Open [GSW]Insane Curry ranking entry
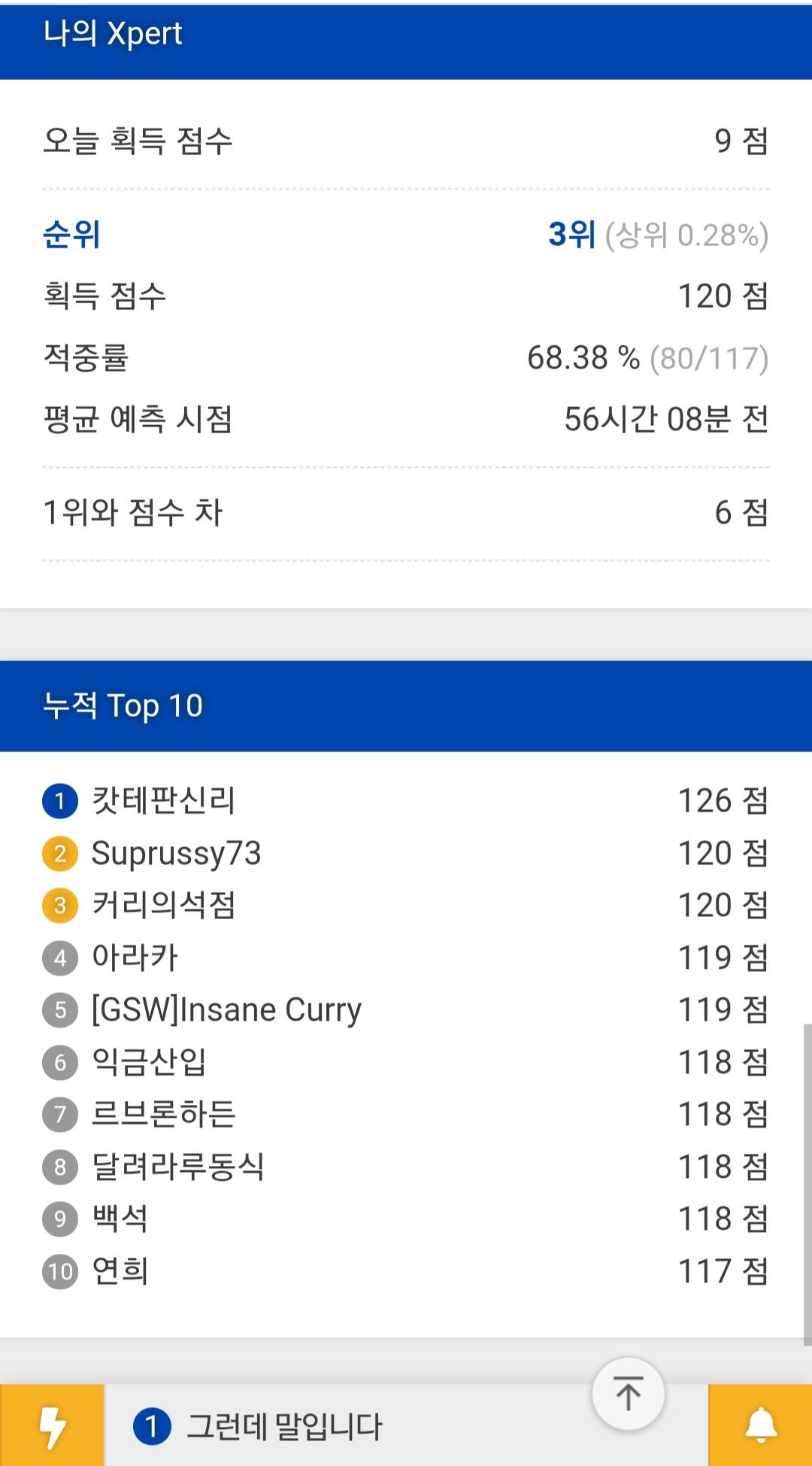Image resolution: width=812 pixels, height=1466 pixels. (226, 1010)
